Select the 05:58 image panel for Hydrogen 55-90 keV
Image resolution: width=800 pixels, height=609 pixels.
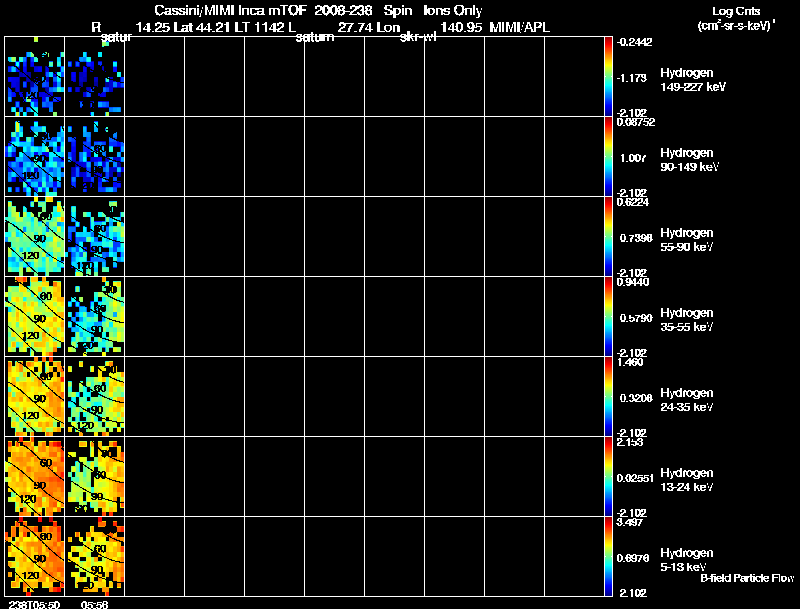point(94,237)
